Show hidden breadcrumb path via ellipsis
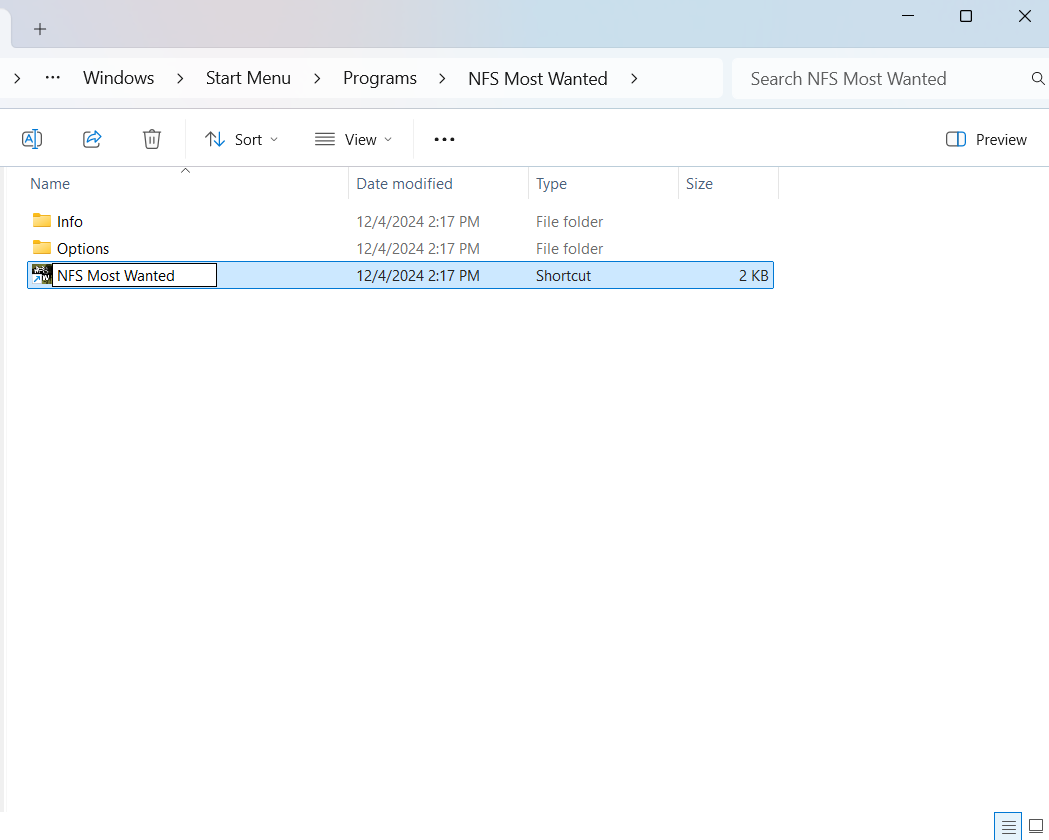The image size is (1049, 840). click(53, 78)
